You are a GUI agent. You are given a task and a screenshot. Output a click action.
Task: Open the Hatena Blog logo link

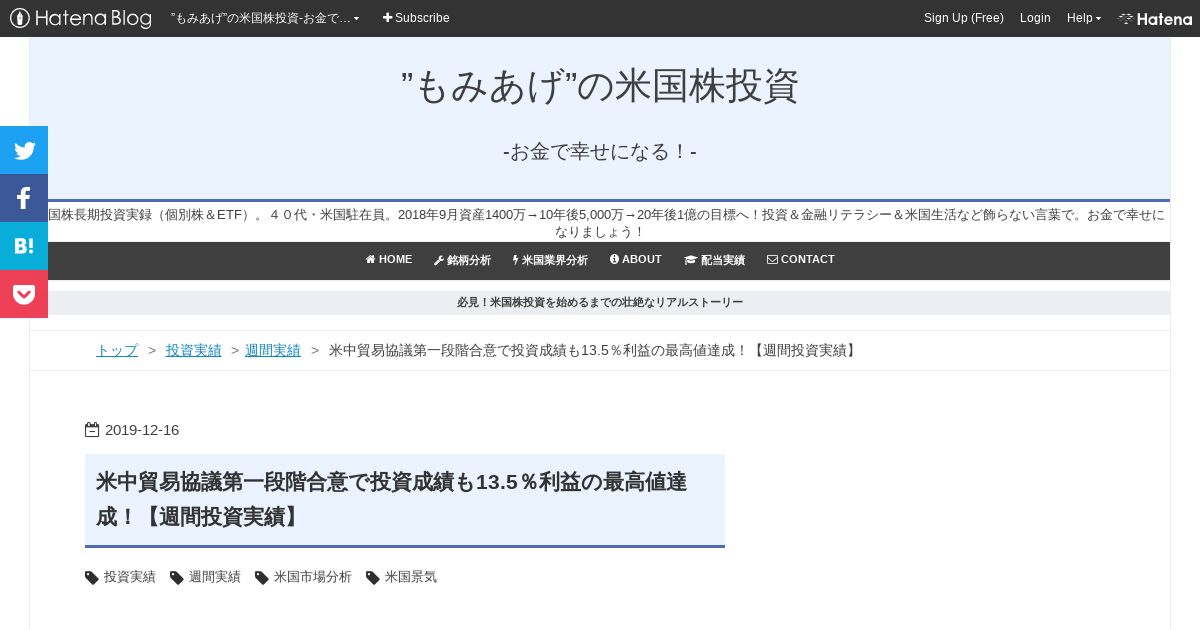tap(81, 18)
